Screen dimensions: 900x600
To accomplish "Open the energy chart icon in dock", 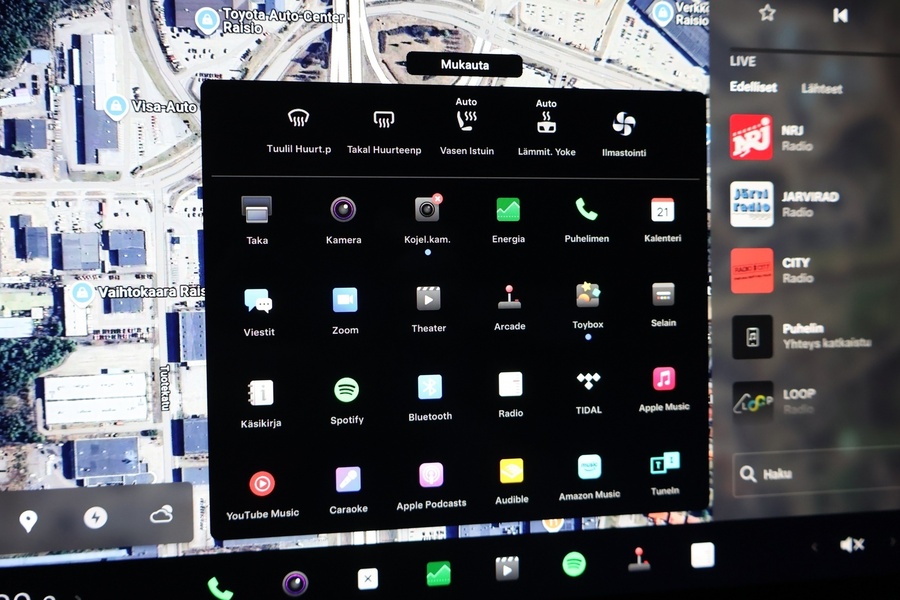I will coord(439,574).
